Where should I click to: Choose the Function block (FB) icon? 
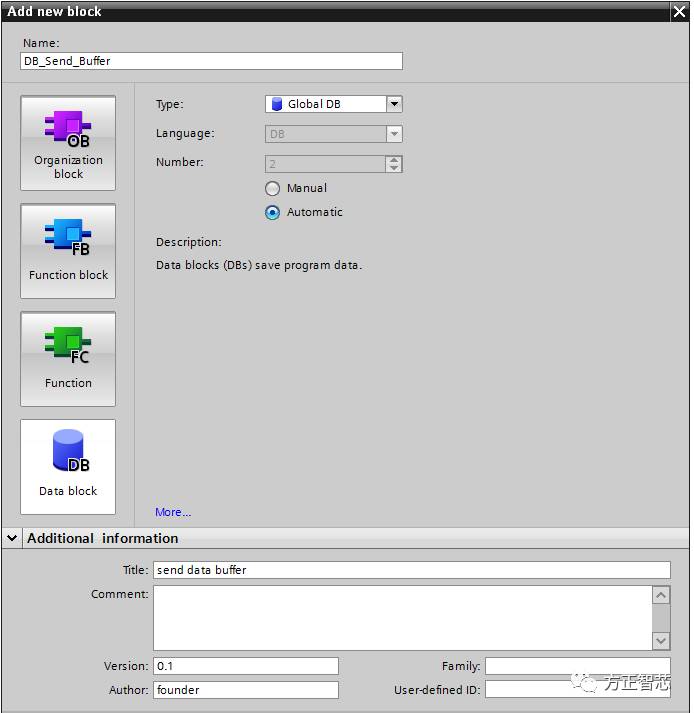(x=68, y=251)
